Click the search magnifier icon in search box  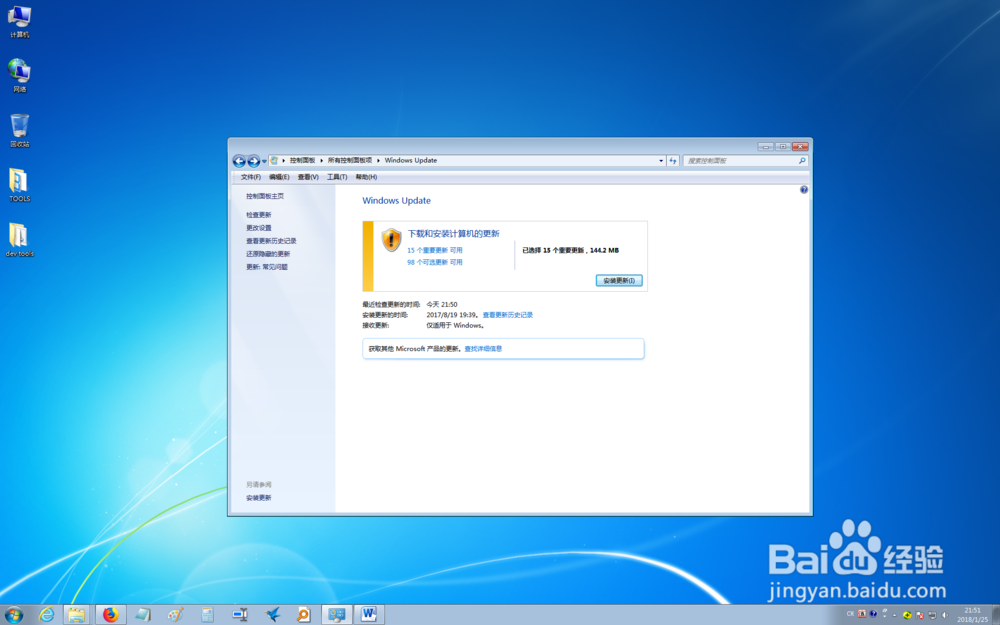coord(802,161)
